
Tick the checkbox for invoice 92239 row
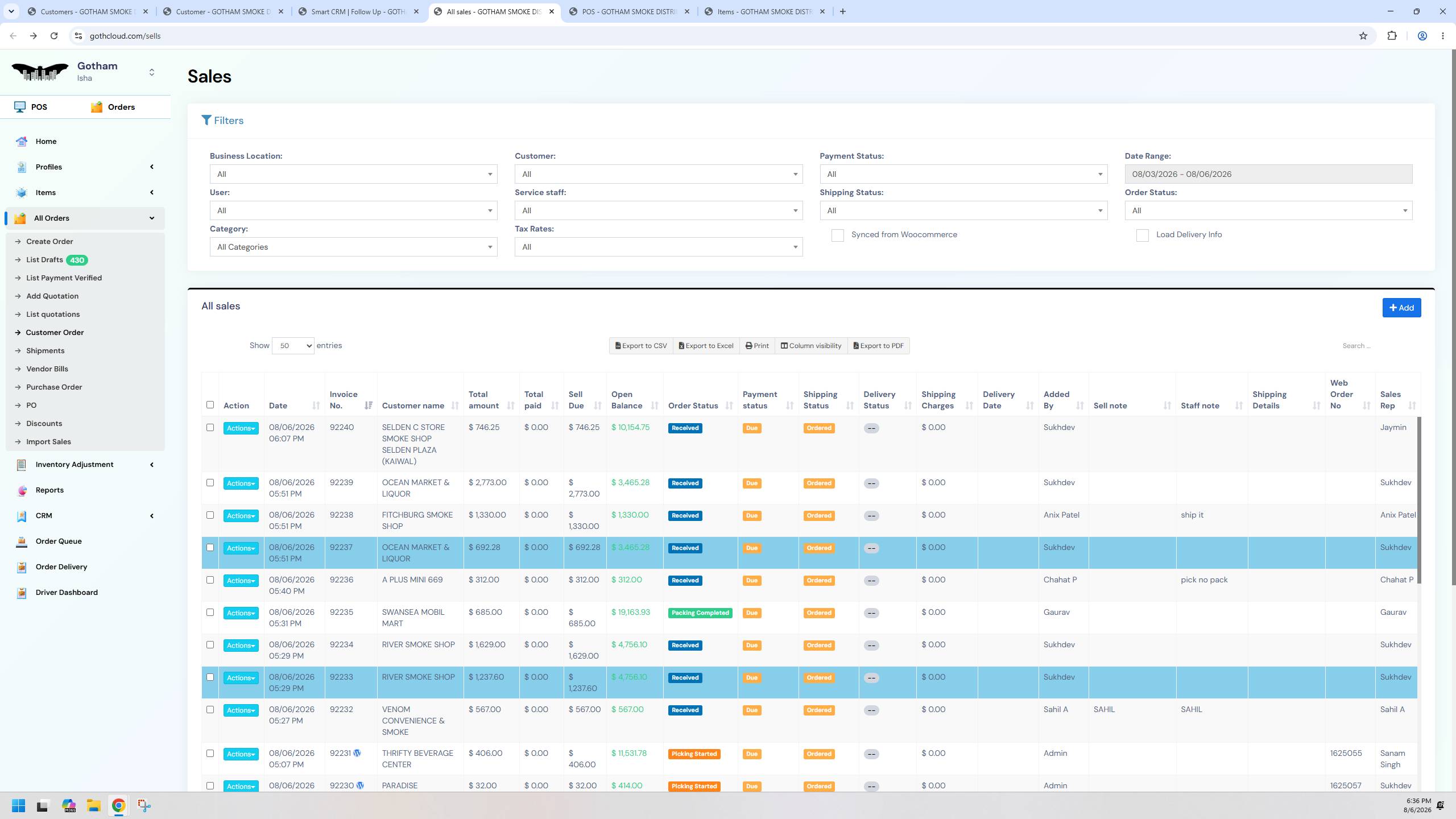click(210, 483)
